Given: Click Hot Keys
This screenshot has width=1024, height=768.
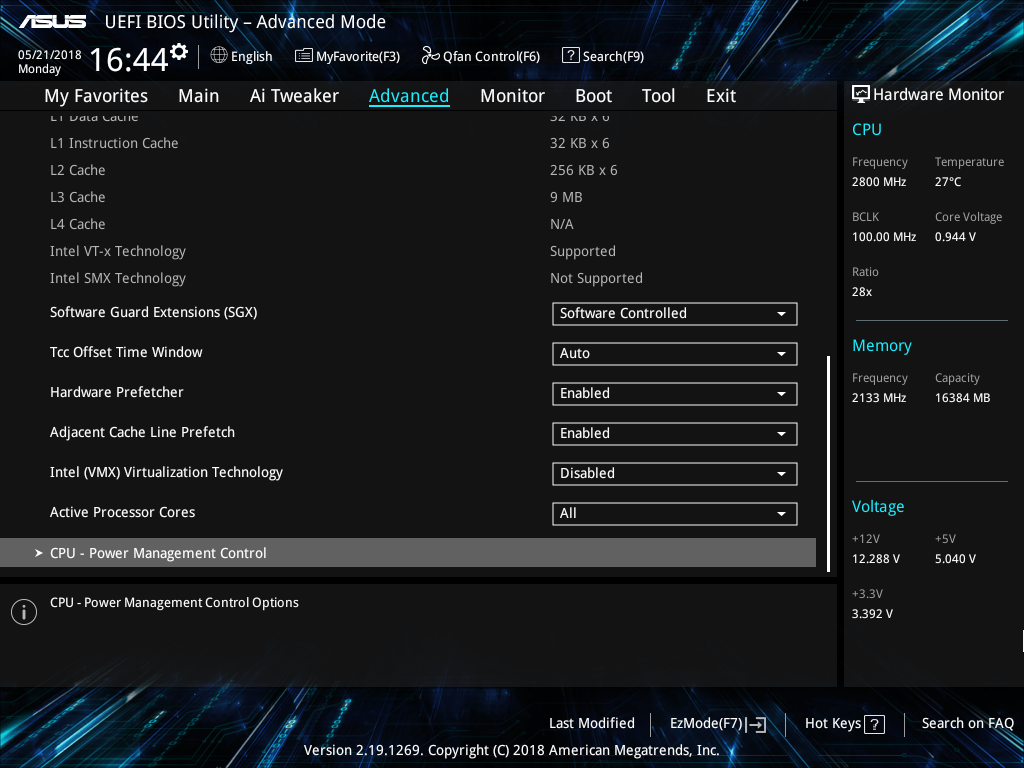Looking at the screenshot, I should [x=844, y=724].
